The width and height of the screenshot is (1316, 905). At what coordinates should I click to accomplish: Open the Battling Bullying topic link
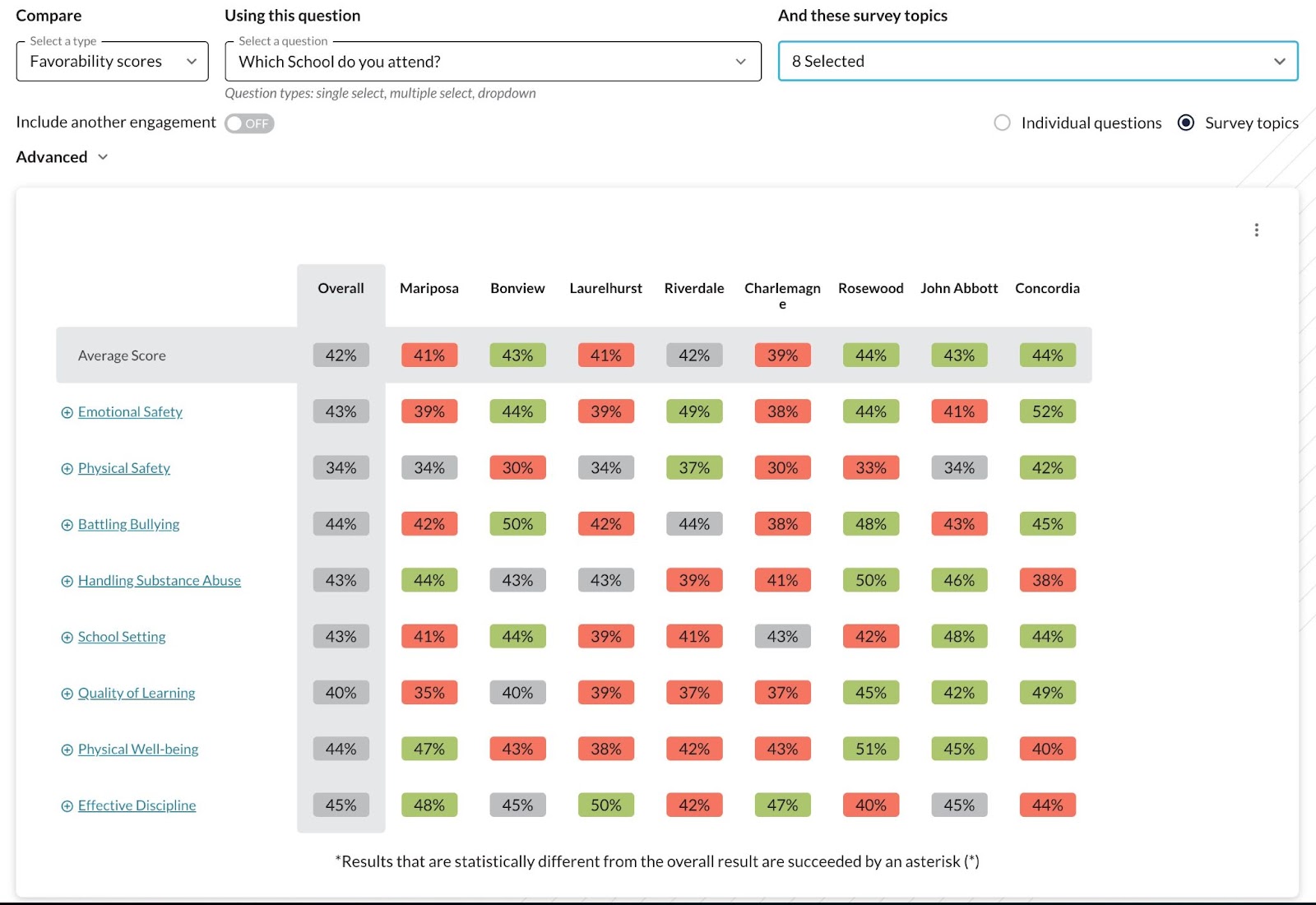click(128, 525)
